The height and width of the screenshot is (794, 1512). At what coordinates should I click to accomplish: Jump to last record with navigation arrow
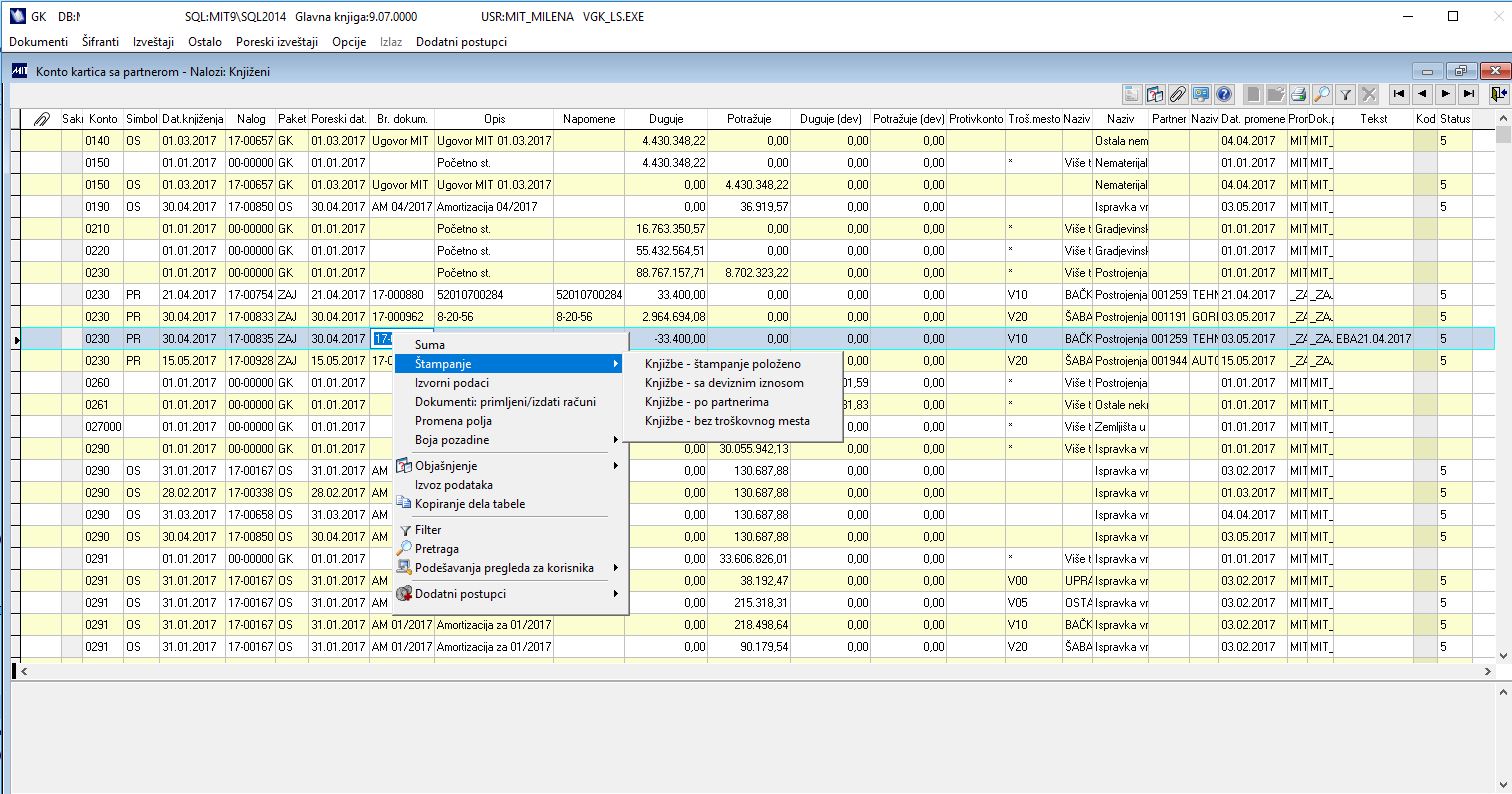tap(1468, 94)
